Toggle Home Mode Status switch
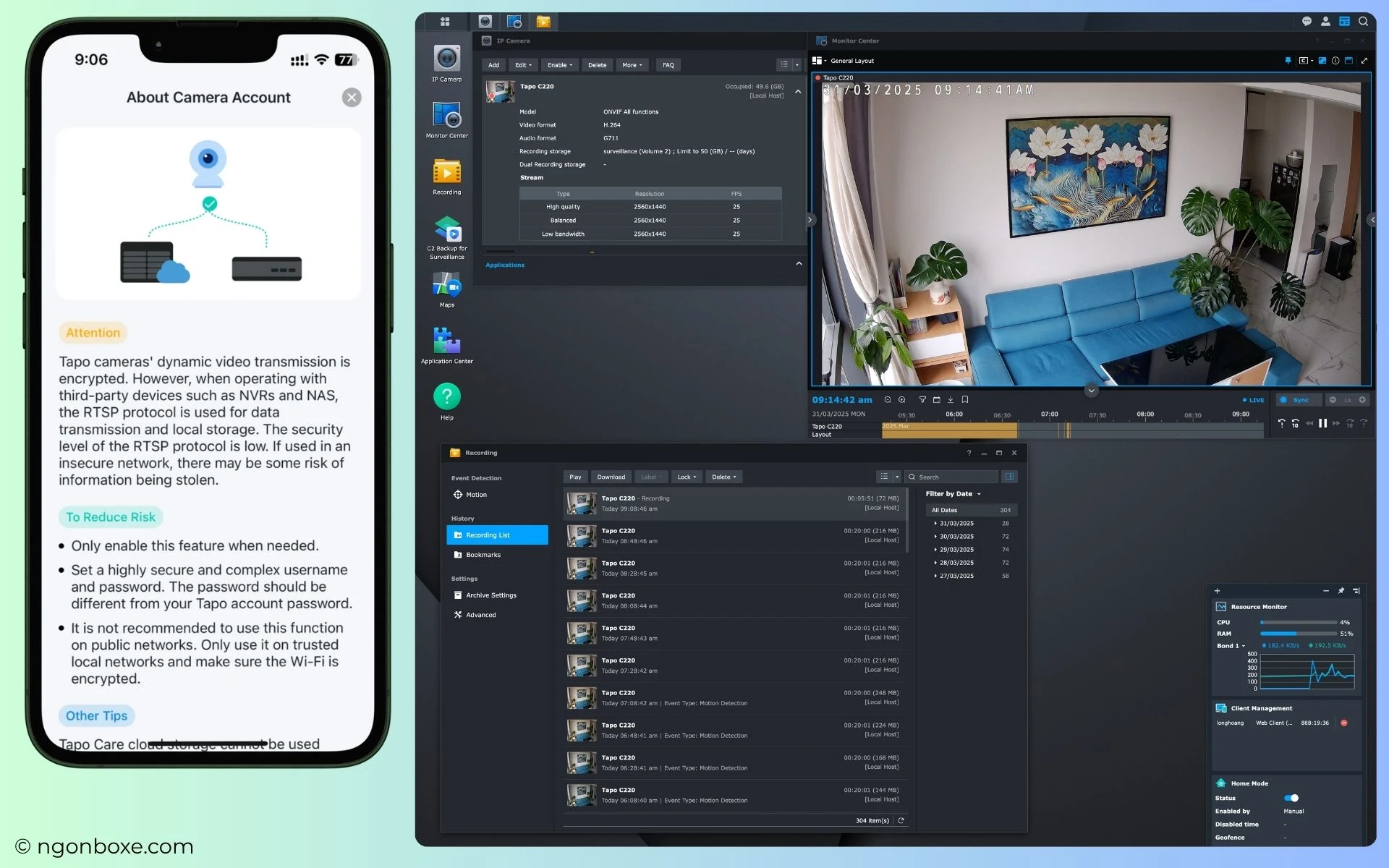 (1291, 798)
